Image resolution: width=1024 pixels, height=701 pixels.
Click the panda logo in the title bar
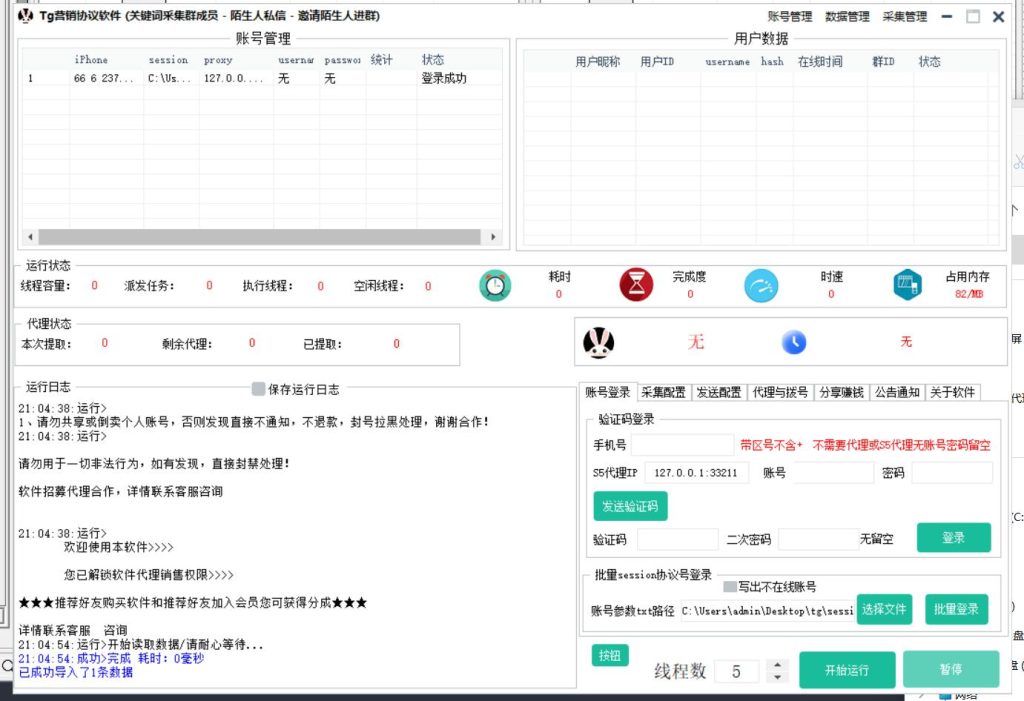(x=25, y=16)
